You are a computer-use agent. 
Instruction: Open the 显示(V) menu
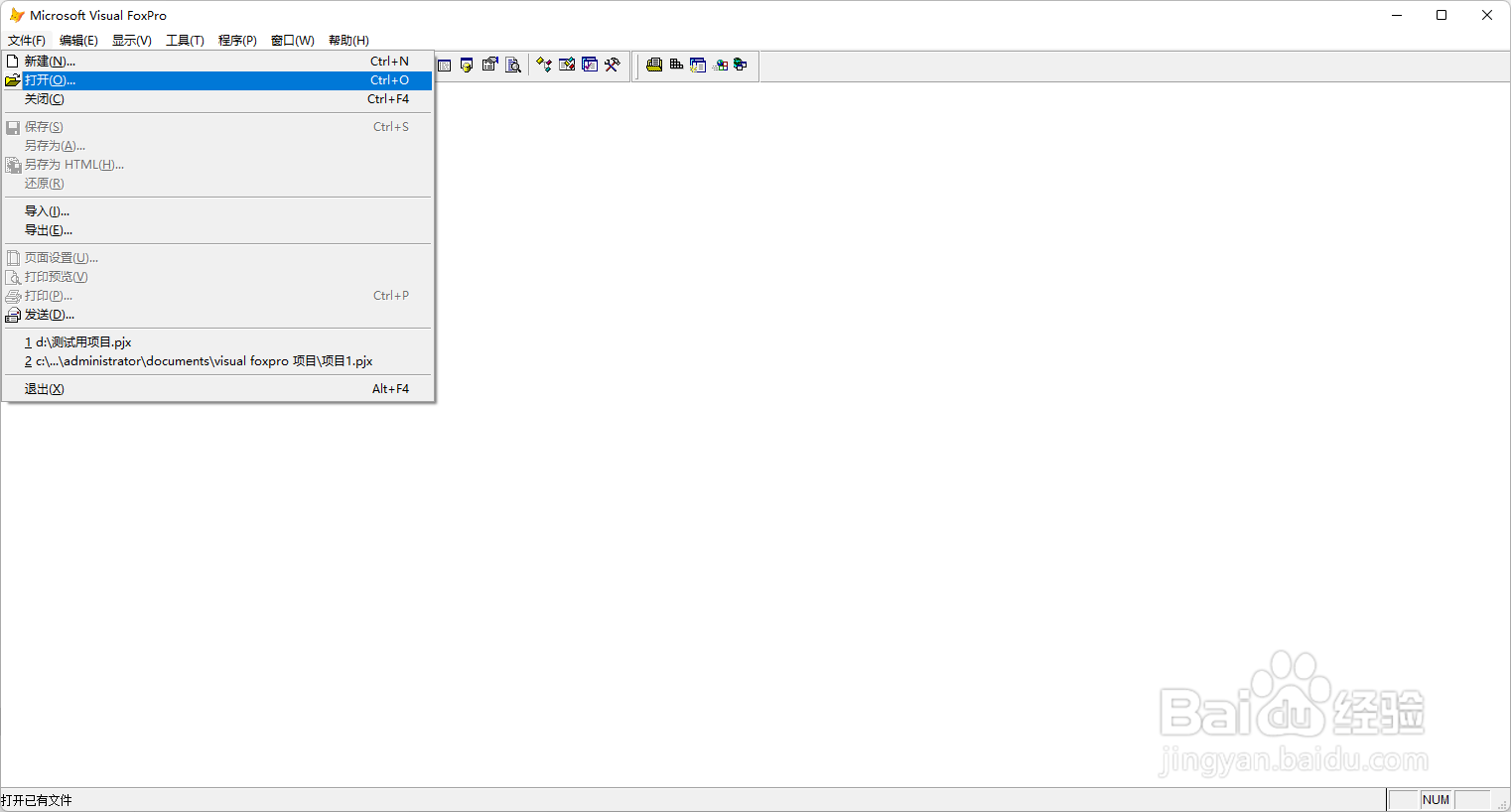132,41
